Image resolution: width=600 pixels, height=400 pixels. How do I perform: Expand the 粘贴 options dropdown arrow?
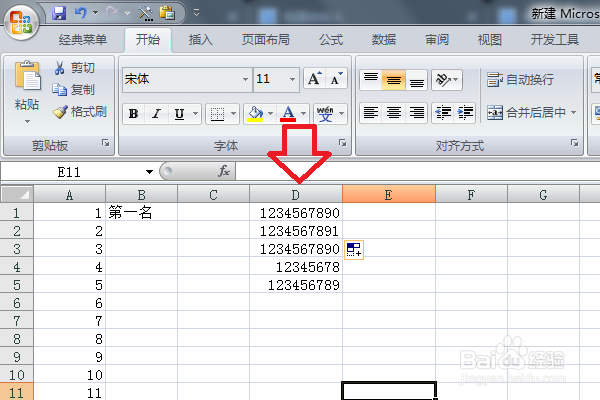[27, 122]
